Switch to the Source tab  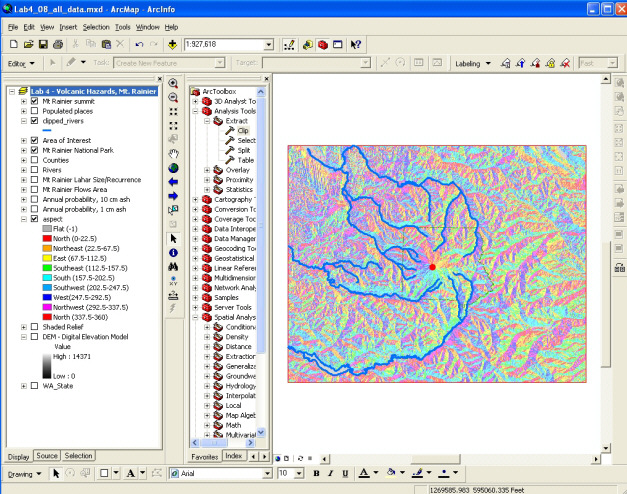point(47,456)
